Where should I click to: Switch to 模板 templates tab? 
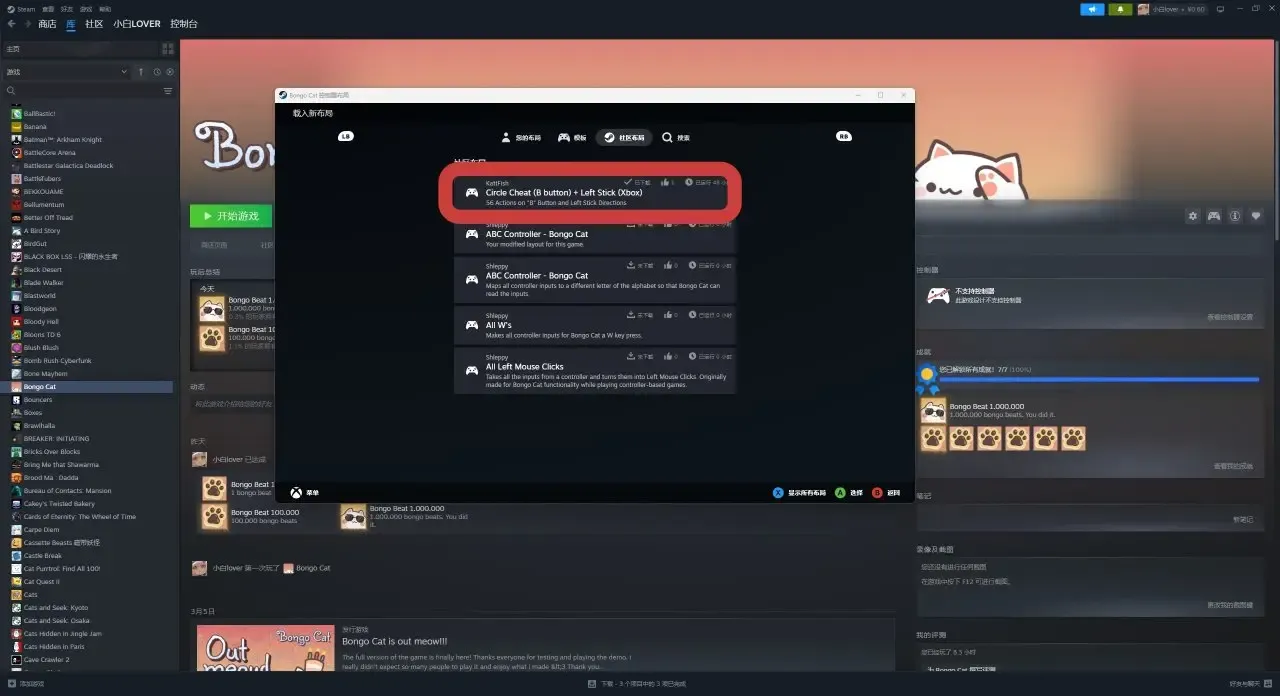[x=572, y=137]
